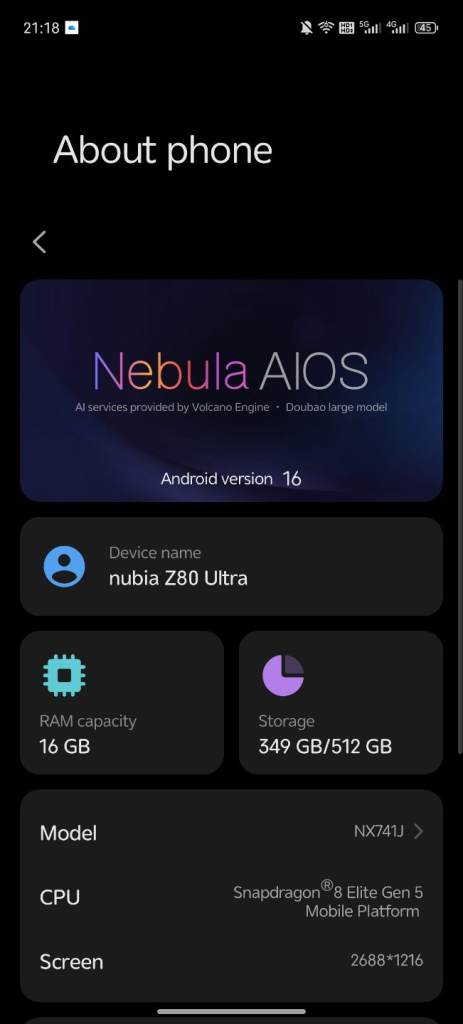Select the CPU Snapdragon row
This screenshot has width=463, height=1024.
click(x=231, y=897)
